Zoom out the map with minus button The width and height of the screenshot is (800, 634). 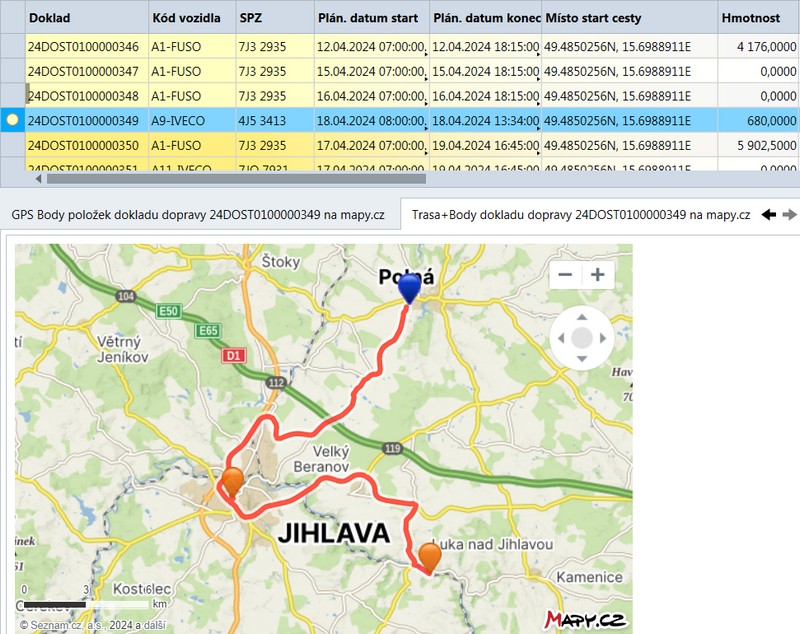(x=565, y=275)
